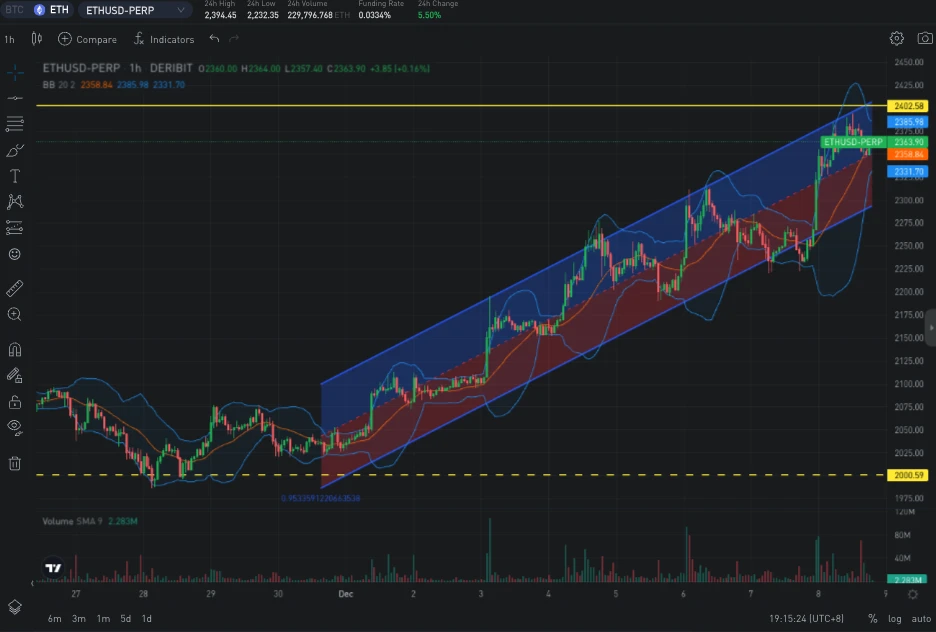
Task: Click the Compare symbol button
Action: (x=87, y=39)
